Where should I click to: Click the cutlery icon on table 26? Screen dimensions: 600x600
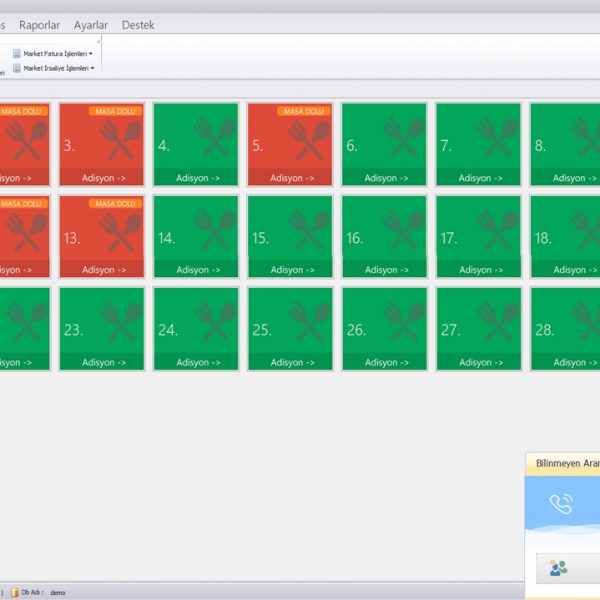[403, 323]
